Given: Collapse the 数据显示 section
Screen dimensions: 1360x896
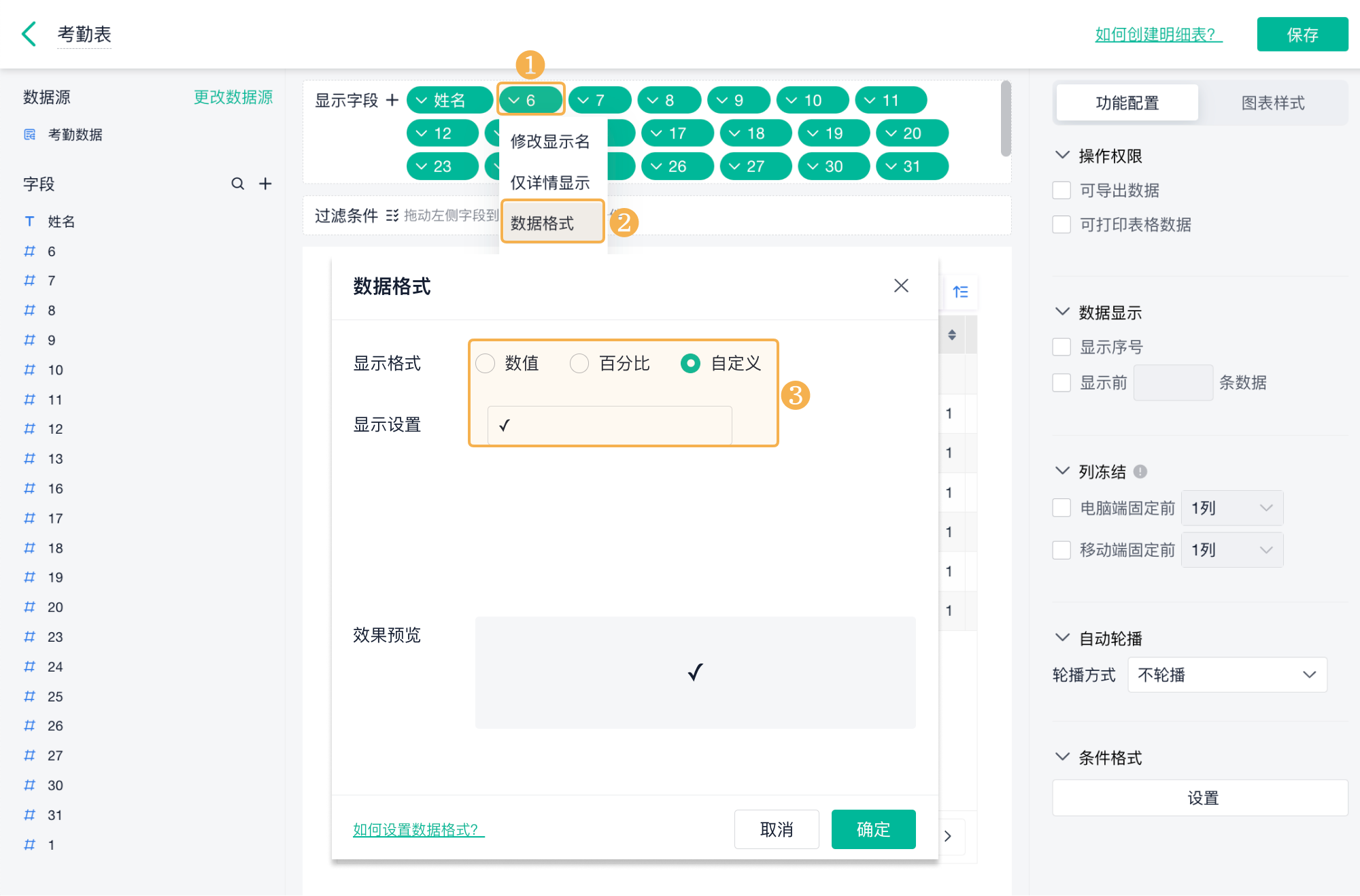Looking at the screenshot, I should [x=1062, y=311].
